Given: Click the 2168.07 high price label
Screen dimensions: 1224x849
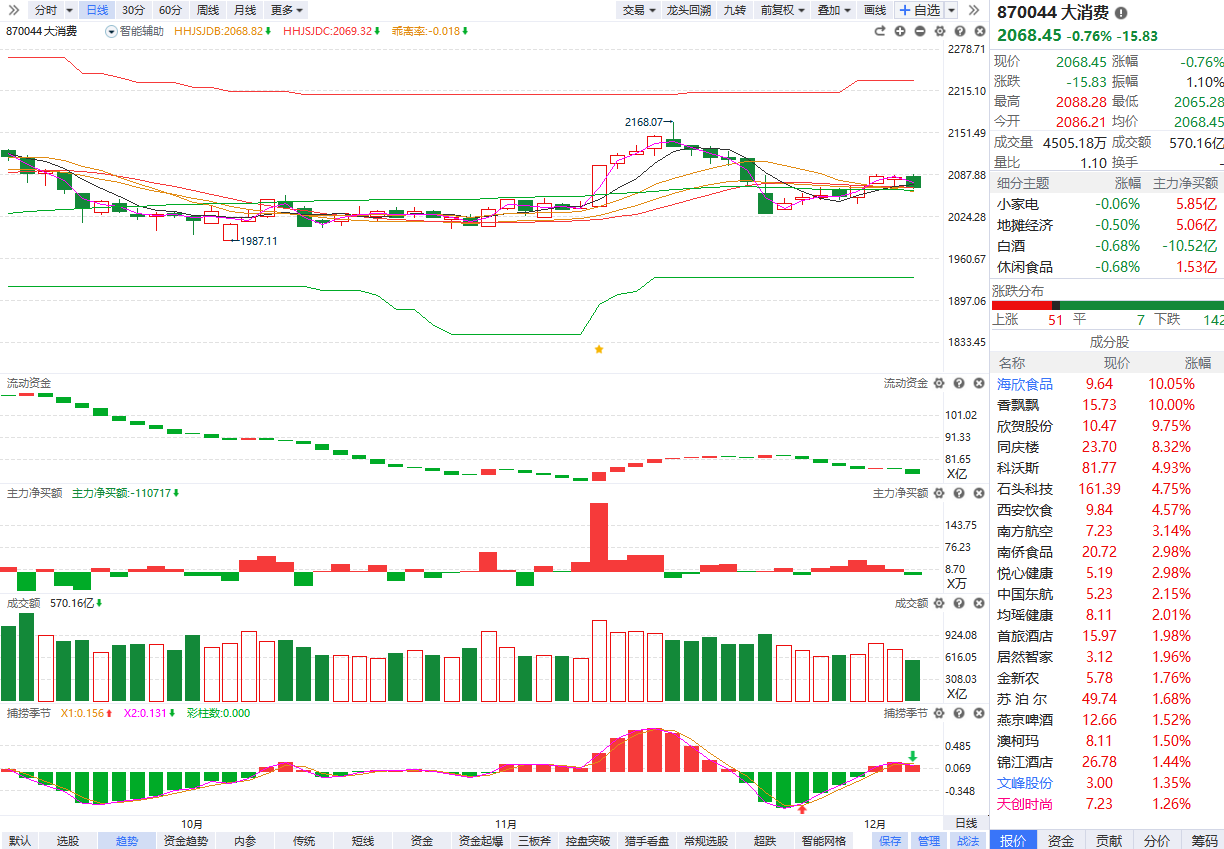Looking at the screenshot, I should 644,122.
